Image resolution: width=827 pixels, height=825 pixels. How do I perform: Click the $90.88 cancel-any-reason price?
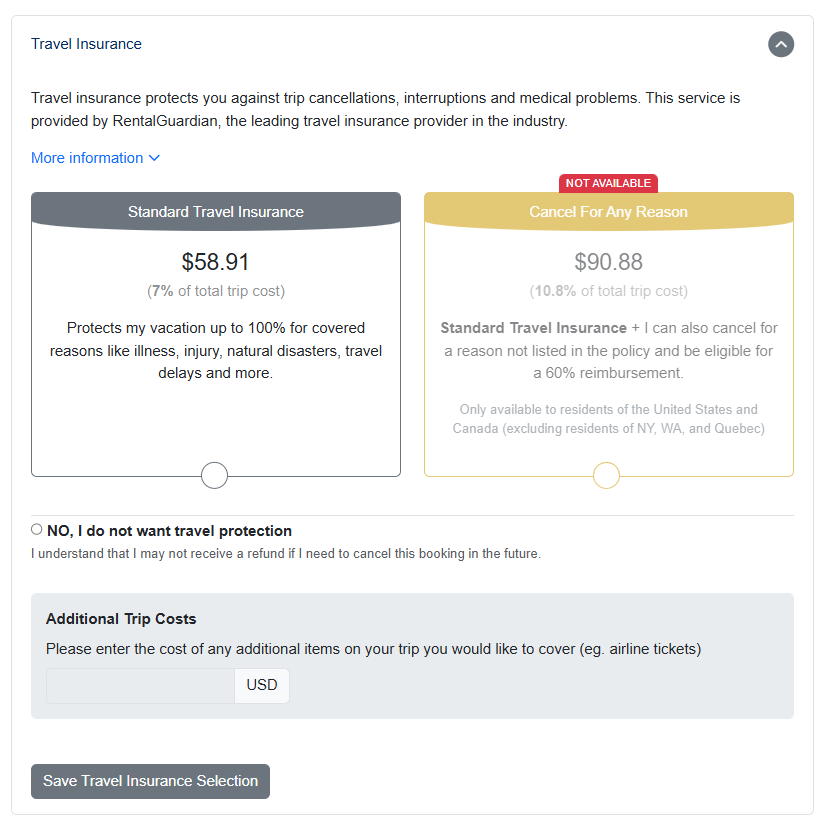(x=608, y=262)
